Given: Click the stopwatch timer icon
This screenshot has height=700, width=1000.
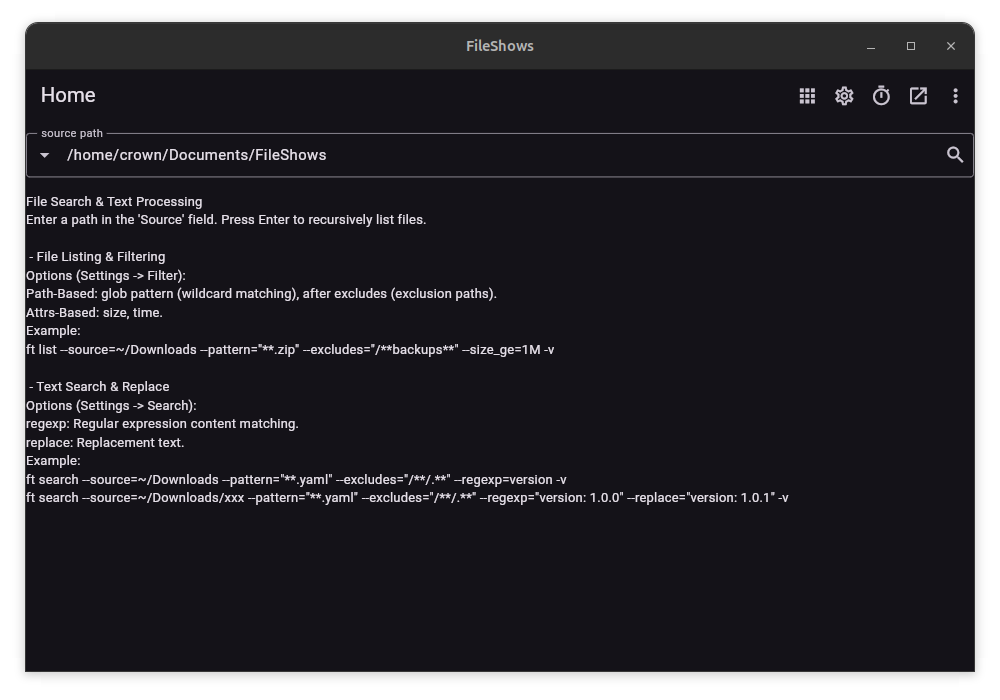Looking at the screenshot, I should pyautogui.click(x=881, y=95).
